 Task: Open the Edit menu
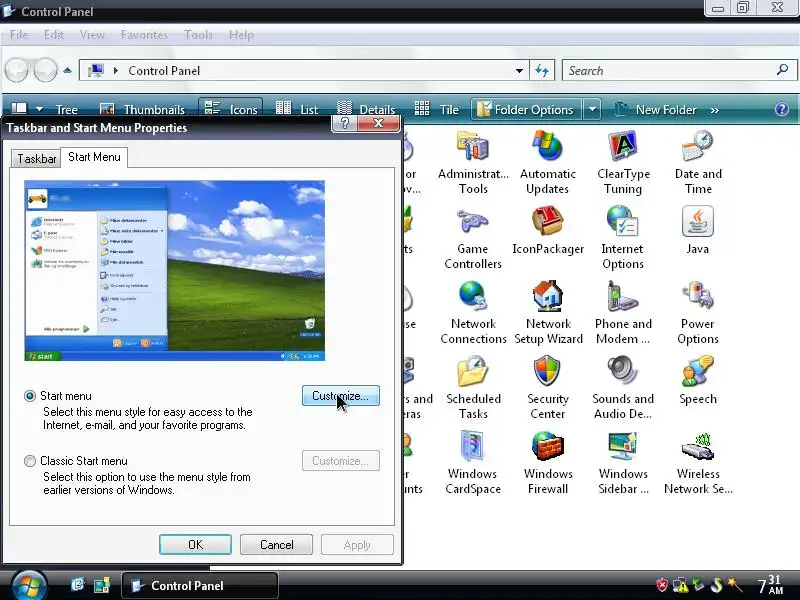(54, 35)
